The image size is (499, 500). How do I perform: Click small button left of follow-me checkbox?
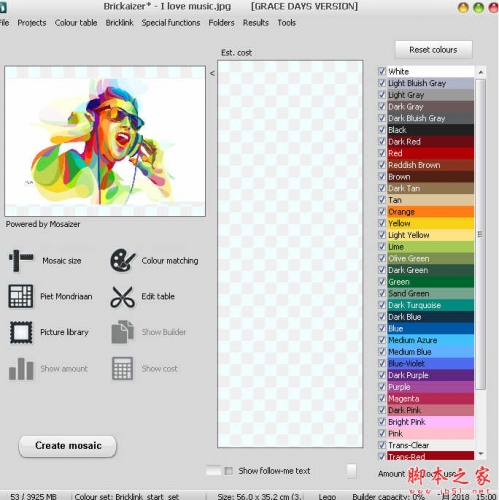(214, 471)
